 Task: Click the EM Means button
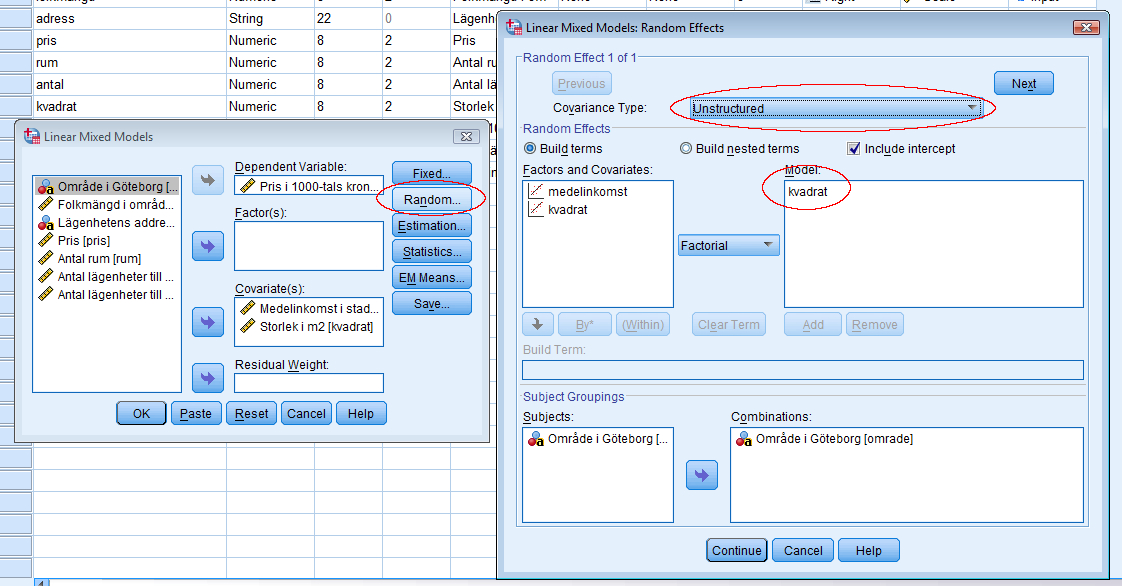click(x=431, y=278)
